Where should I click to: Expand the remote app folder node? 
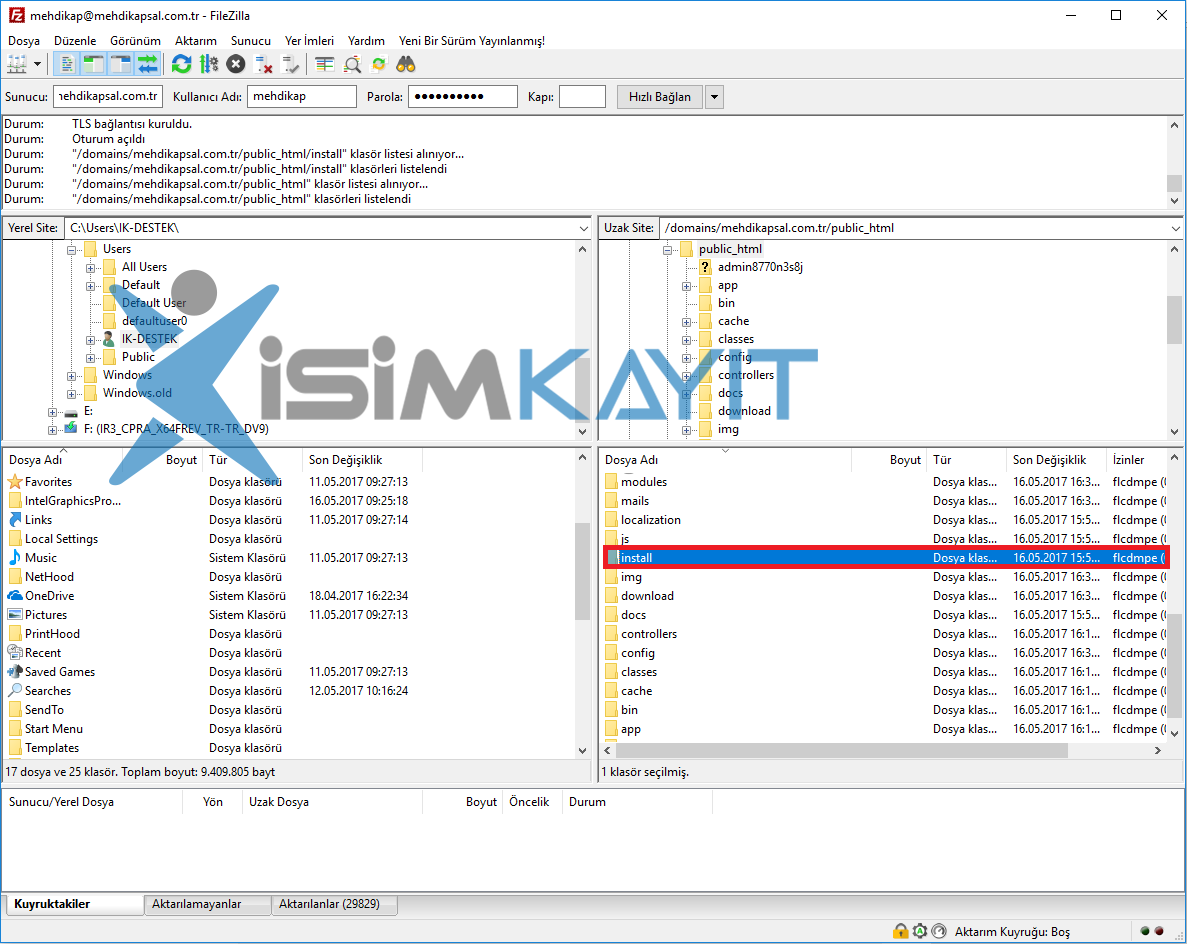[x=686, y=285]
